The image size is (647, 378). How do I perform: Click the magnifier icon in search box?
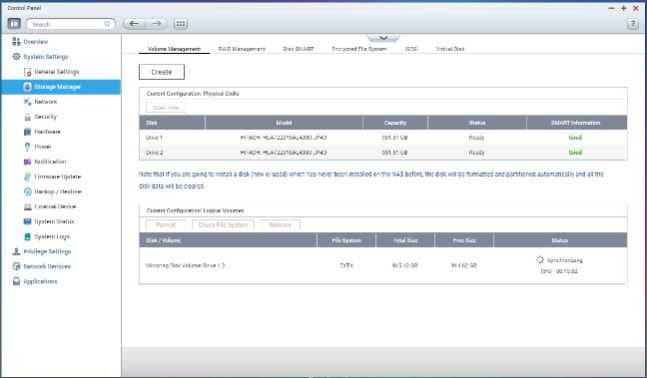[x=107, y=24]
